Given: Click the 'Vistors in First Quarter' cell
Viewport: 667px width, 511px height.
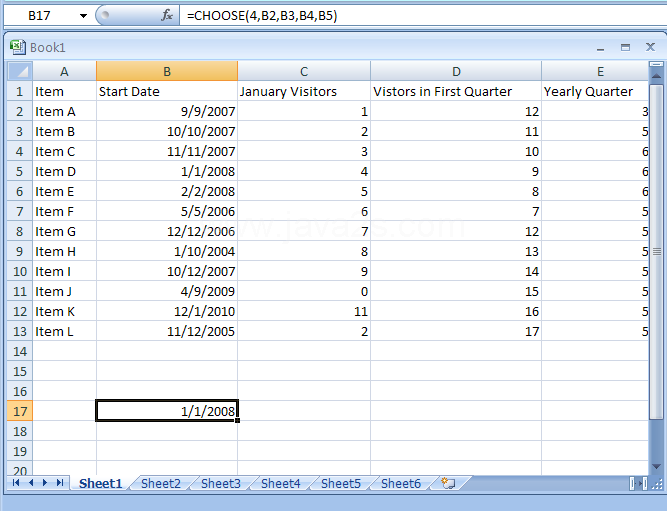Looking at the screenshot, I should (456, 91).
